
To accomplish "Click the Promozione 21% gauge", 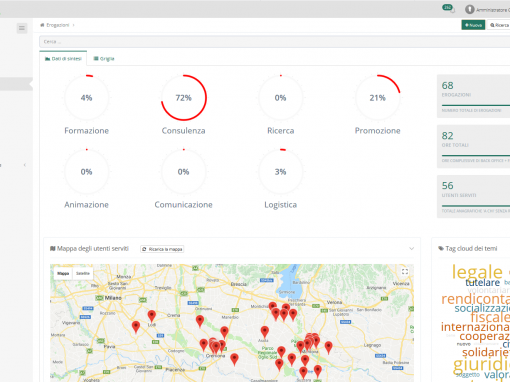I will click(x=378, y=98).
